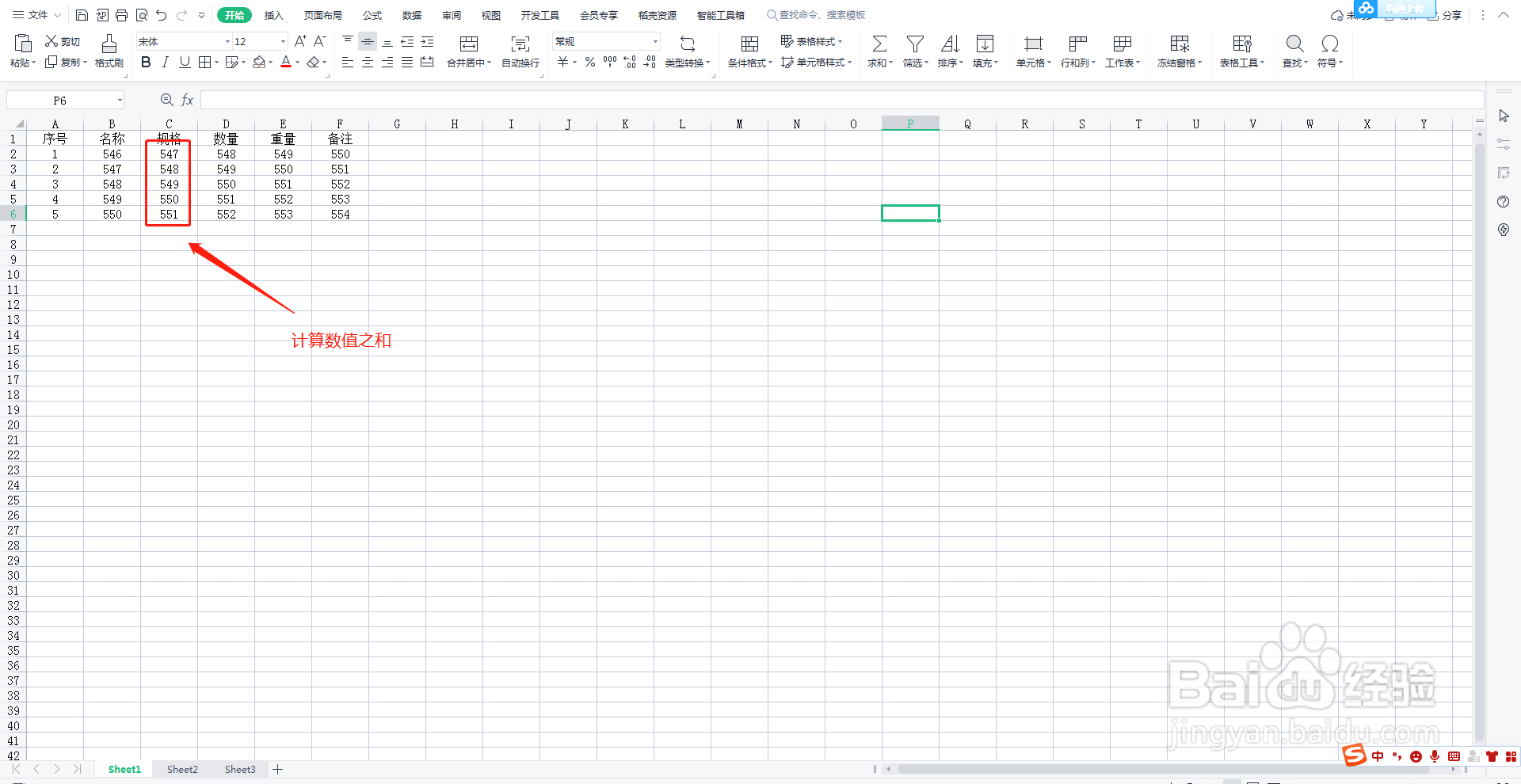The height and width of the screenshot is (784, 1521).
Task: Open the 页面布局 ribbon tab
Action: coord(323,15)
